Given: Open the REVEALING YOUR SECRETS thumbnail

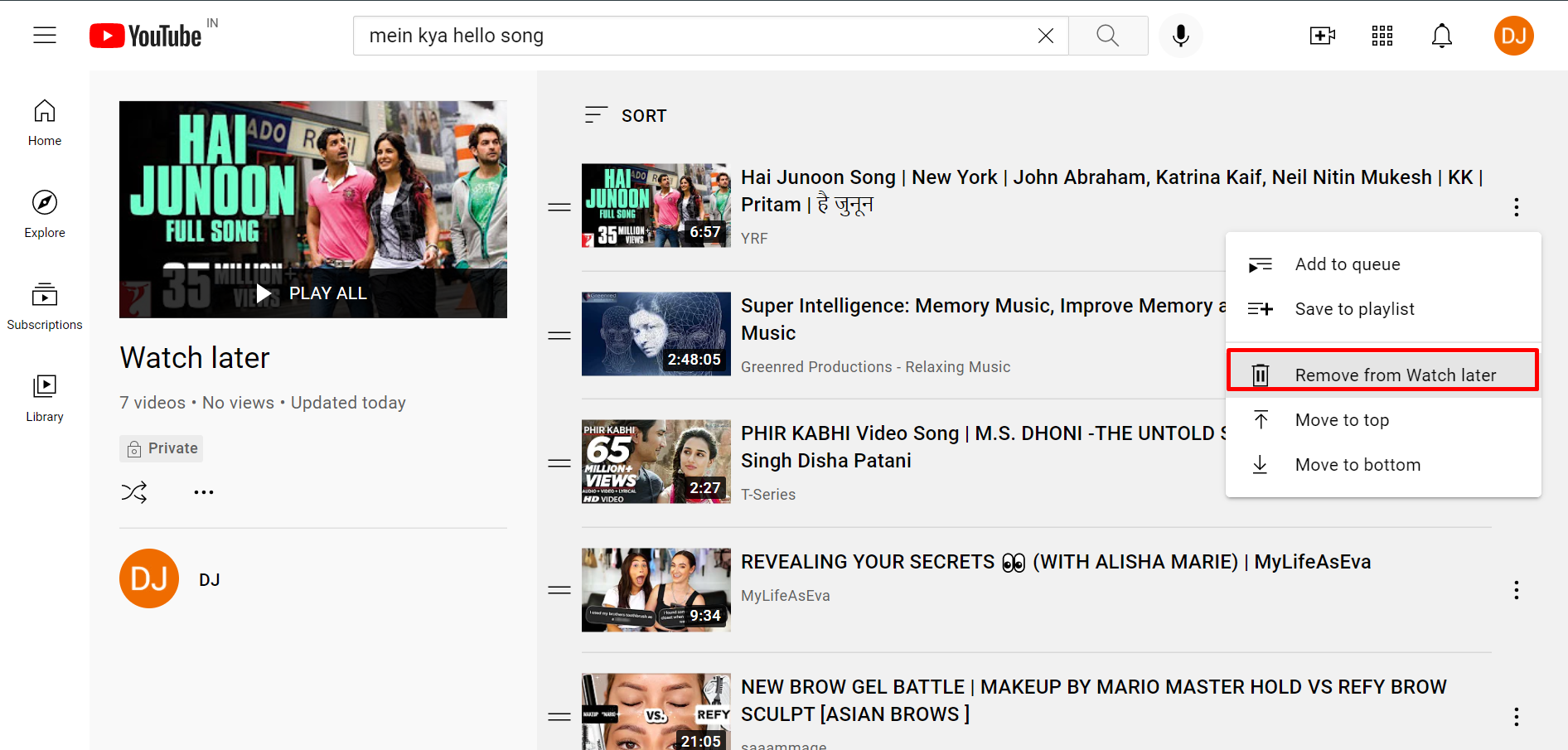Looking at the screenshot, I should click(x=656, y=590).
